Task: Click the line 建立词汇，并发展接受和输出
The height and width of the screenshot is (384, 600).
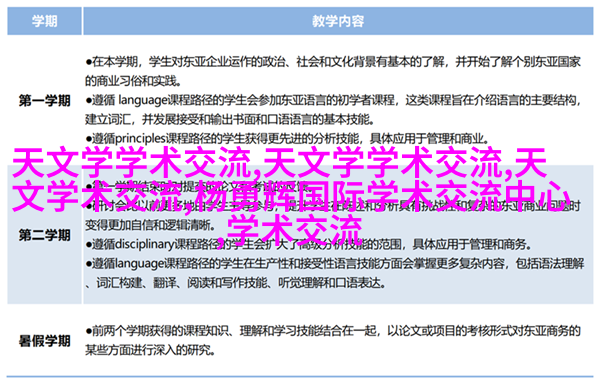Action: click(x=229, y=120)
